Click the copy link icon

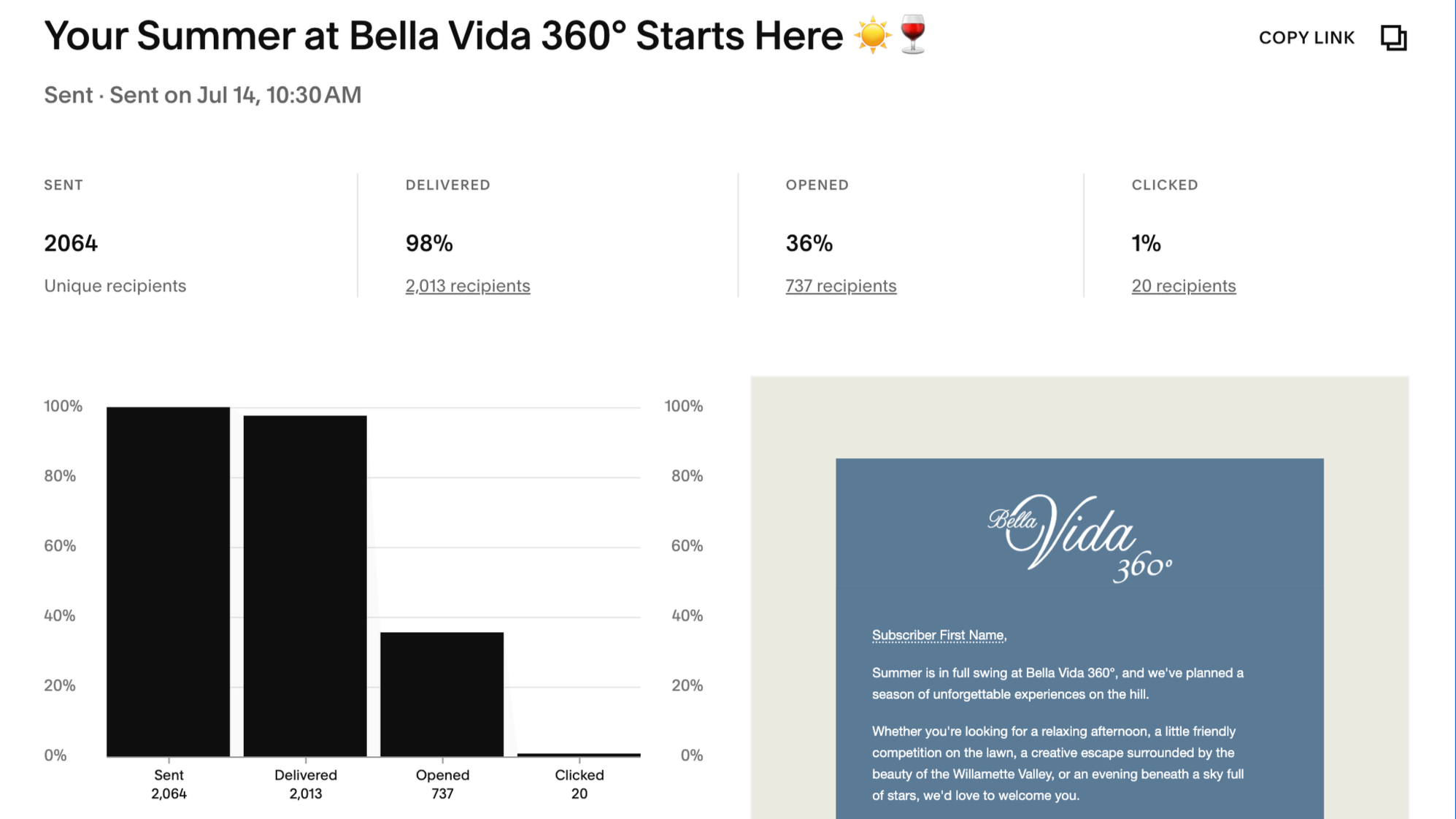click(x=1393, y=37)
